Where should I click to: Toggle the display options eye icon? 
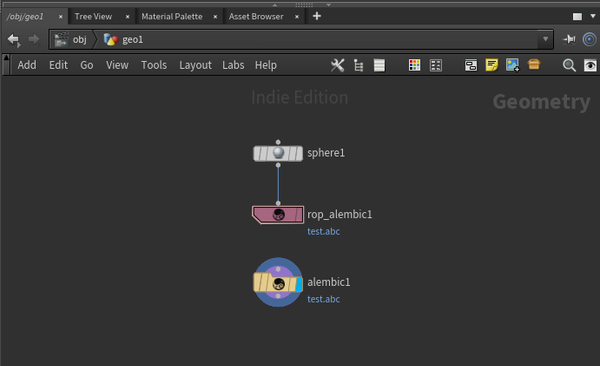[590, 65]
